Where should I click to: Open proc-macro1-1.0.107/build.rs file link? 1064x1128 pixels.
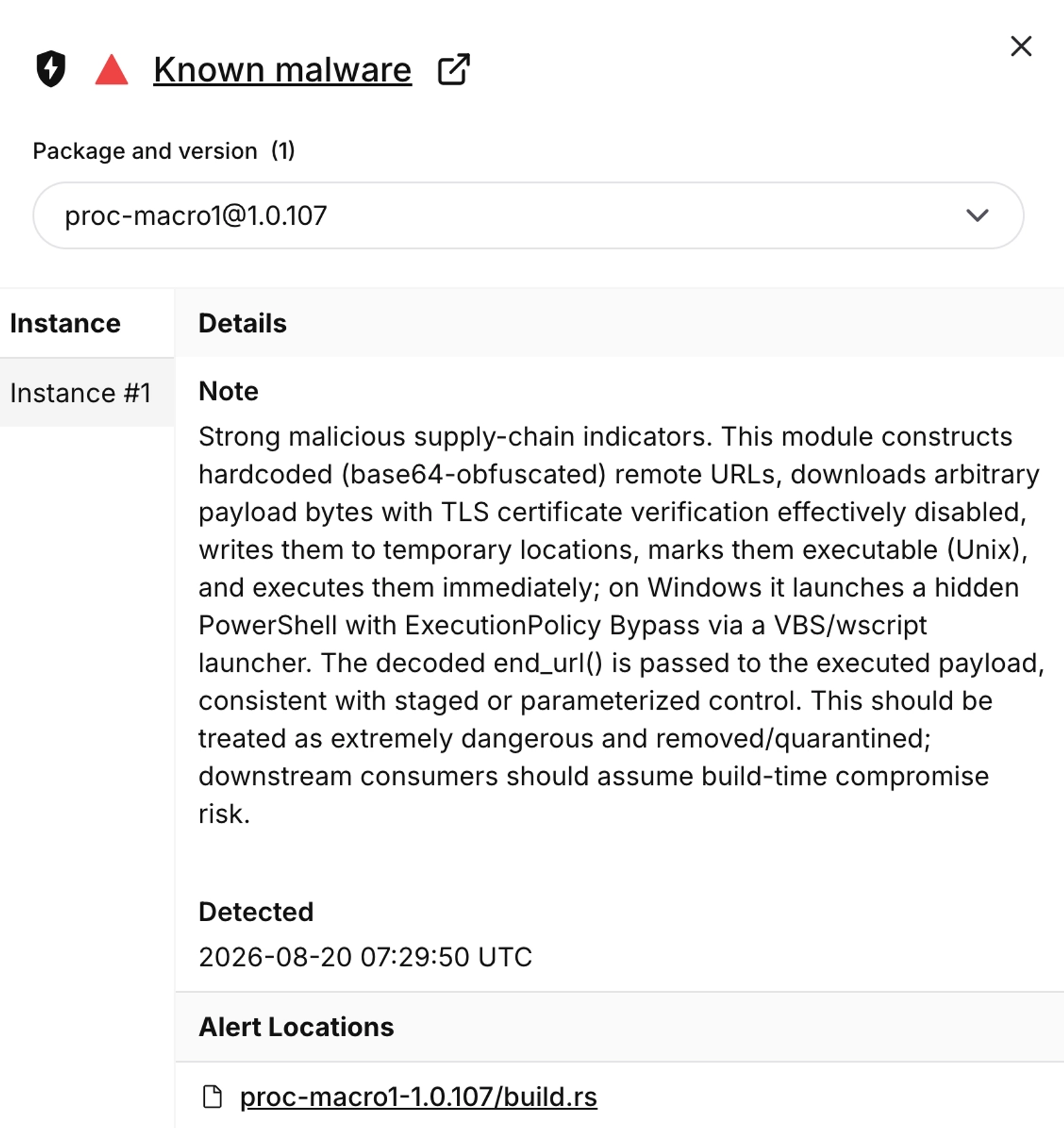click(418, 1097)
